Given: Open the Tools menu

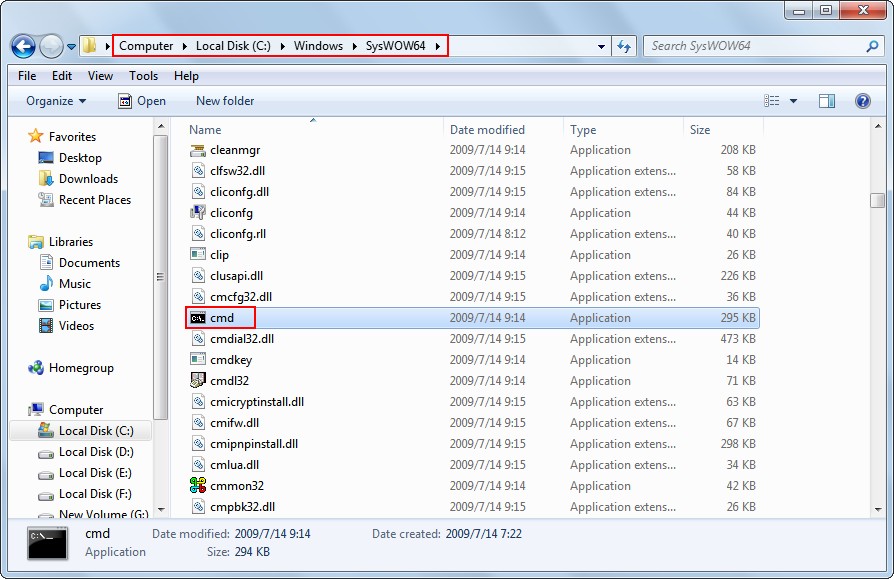Looking at the screenshot, I should click(x=143, y=76).
